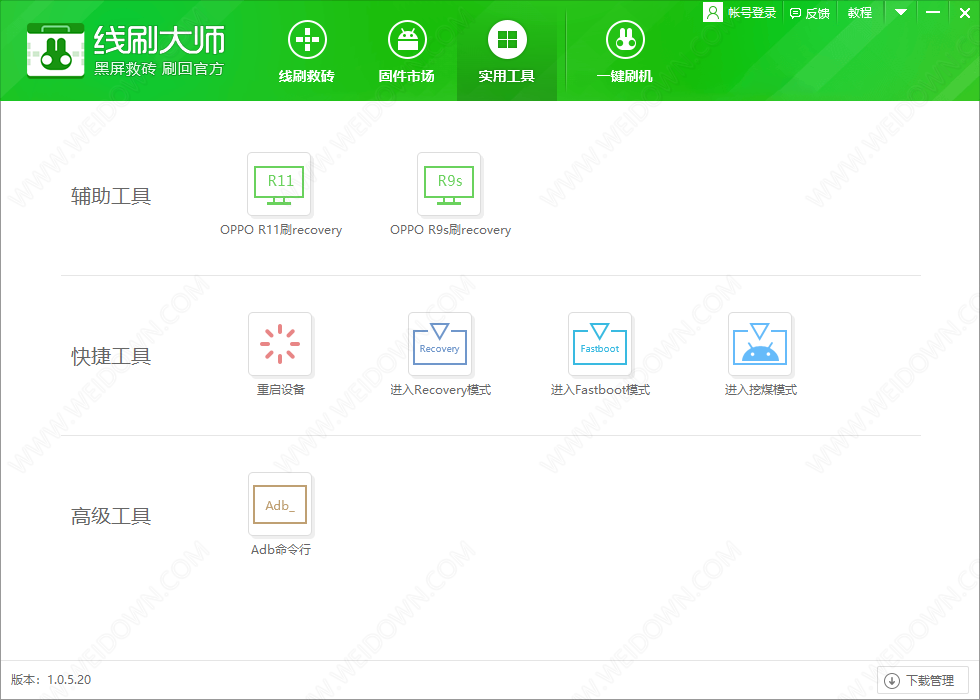This screenshot has height=700, width=980.
Task: Click the 进入Recovery模式 text label
Action: click(x=440, y=390)
